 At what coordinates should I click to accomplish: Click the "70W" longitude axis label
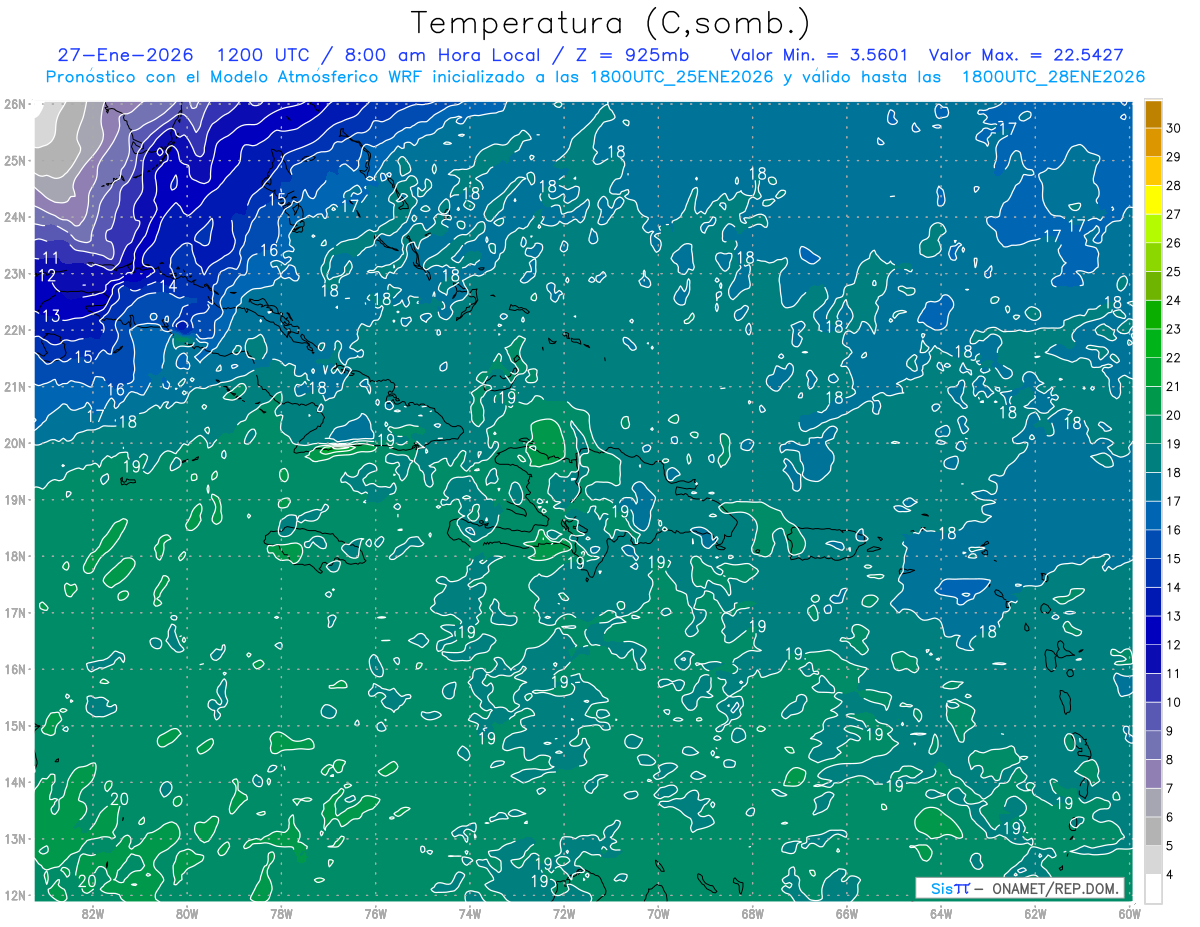coord(658,912)
